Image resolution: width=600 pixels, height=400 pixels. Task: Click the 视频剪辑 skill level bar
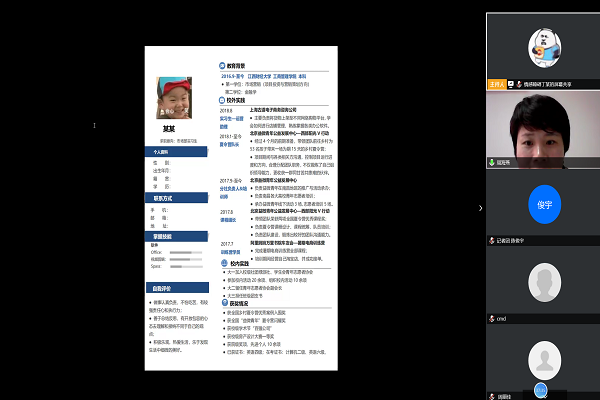(x=186, y=260)
